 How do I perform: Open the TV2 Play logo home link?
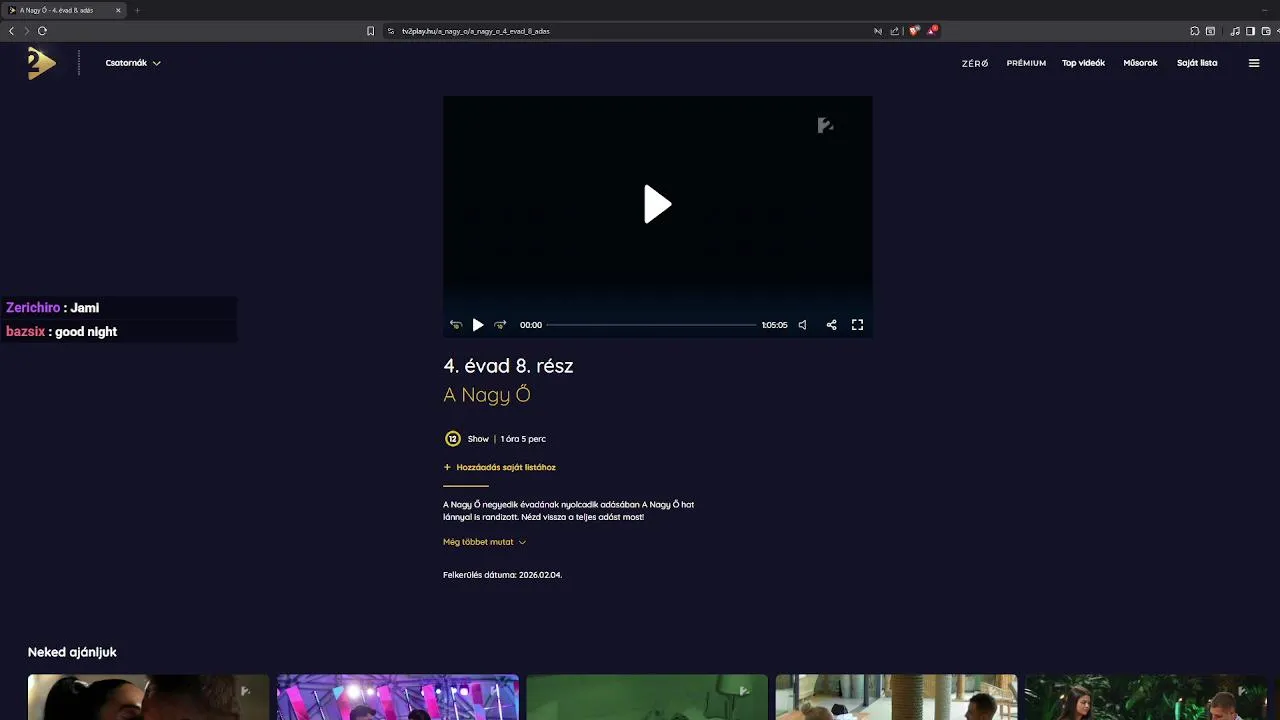41,63
